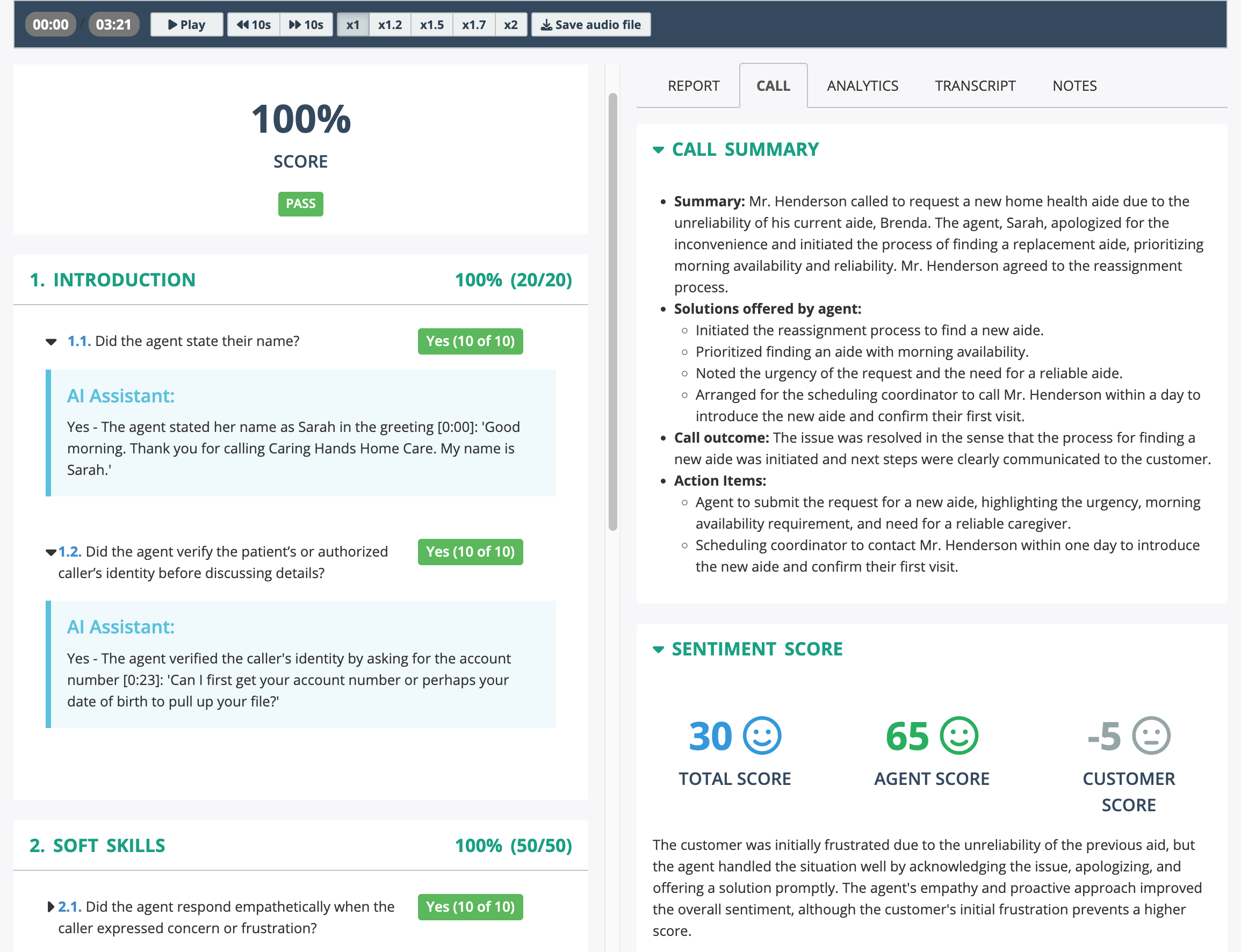Collapse question 1.1 agent name answer
The image size is (1241, 952).
[x=51, y=342]
